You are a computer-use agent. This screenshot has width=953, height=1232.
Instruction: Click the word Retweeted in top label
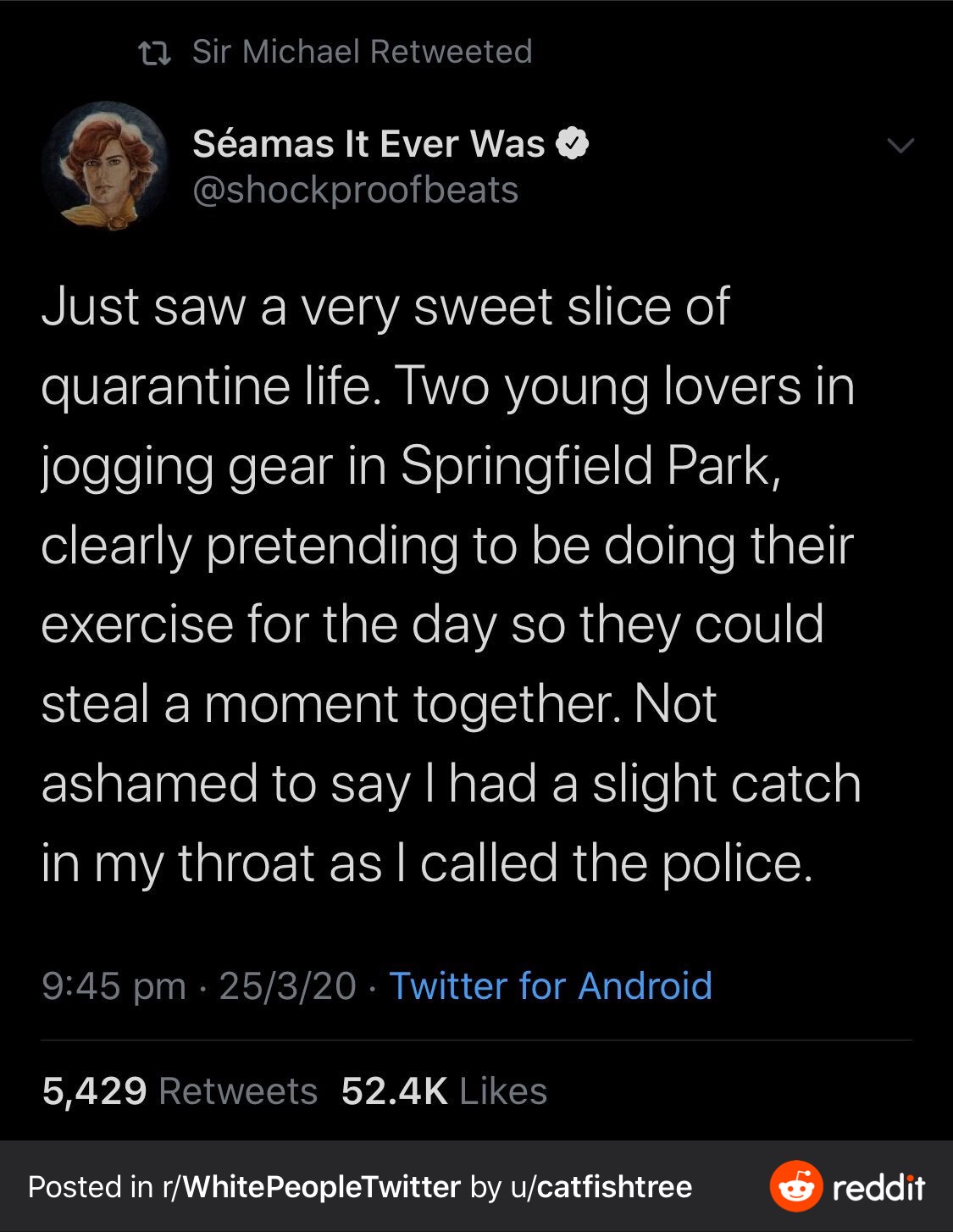coord(451,52)
